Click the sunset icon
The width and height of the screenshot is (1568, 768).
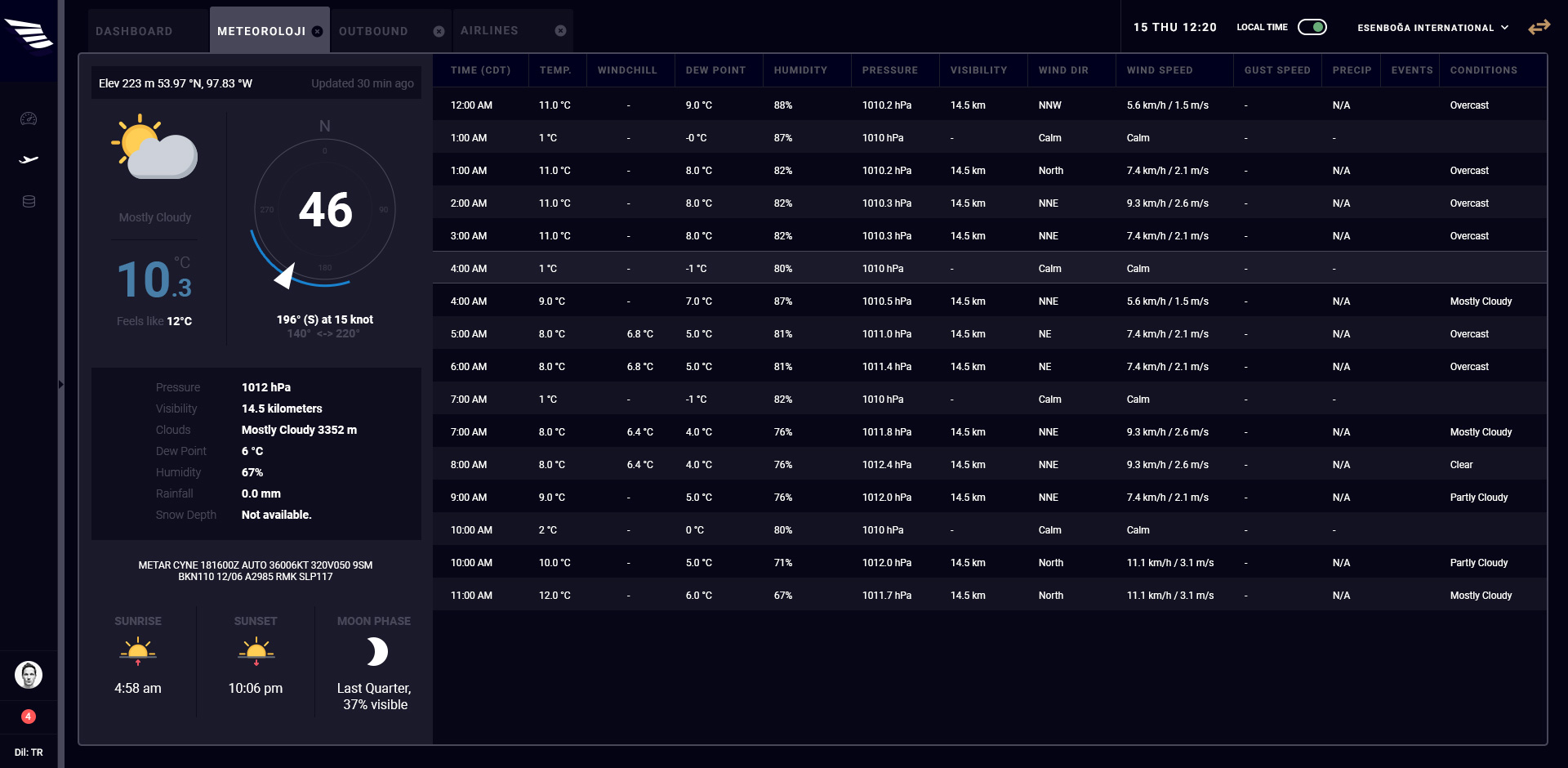point(256,651)
